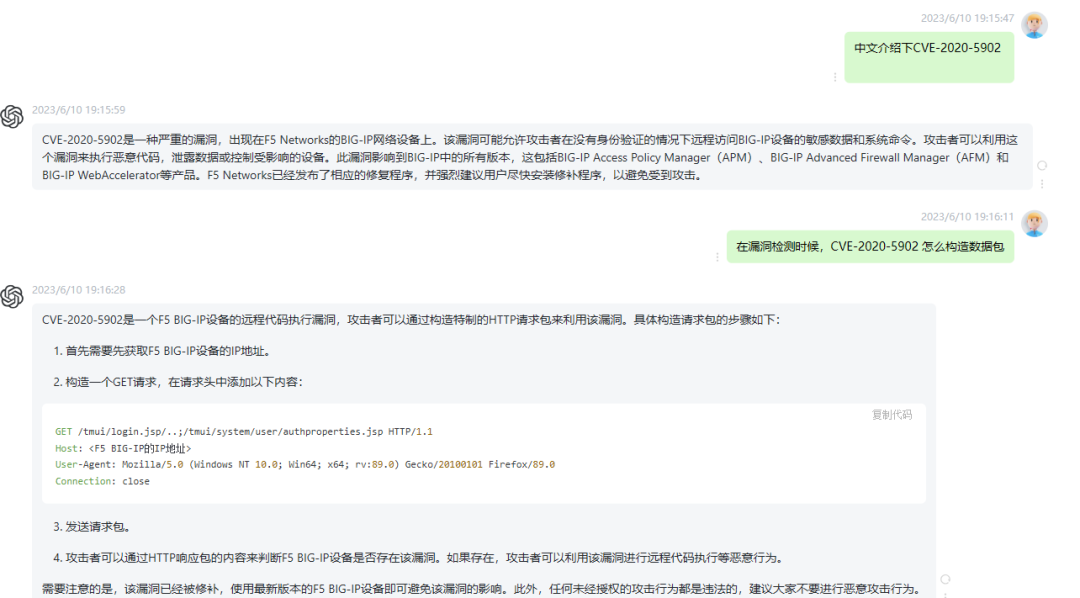1080x598 pixels.
Task: Click the code line 'Host: <F5 BIG-IP的IP地址>'
Action: [x=123, y=448]
